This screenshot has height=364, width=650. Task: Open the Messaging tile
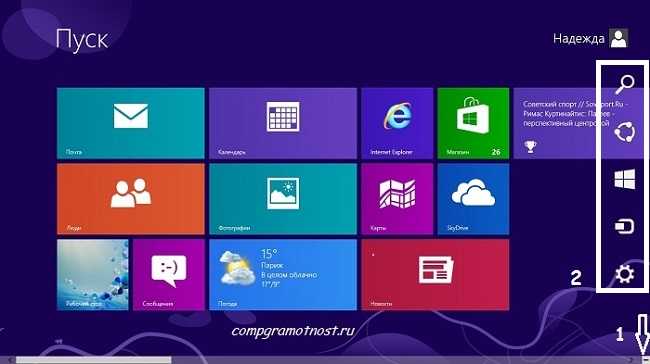(169, 275)
